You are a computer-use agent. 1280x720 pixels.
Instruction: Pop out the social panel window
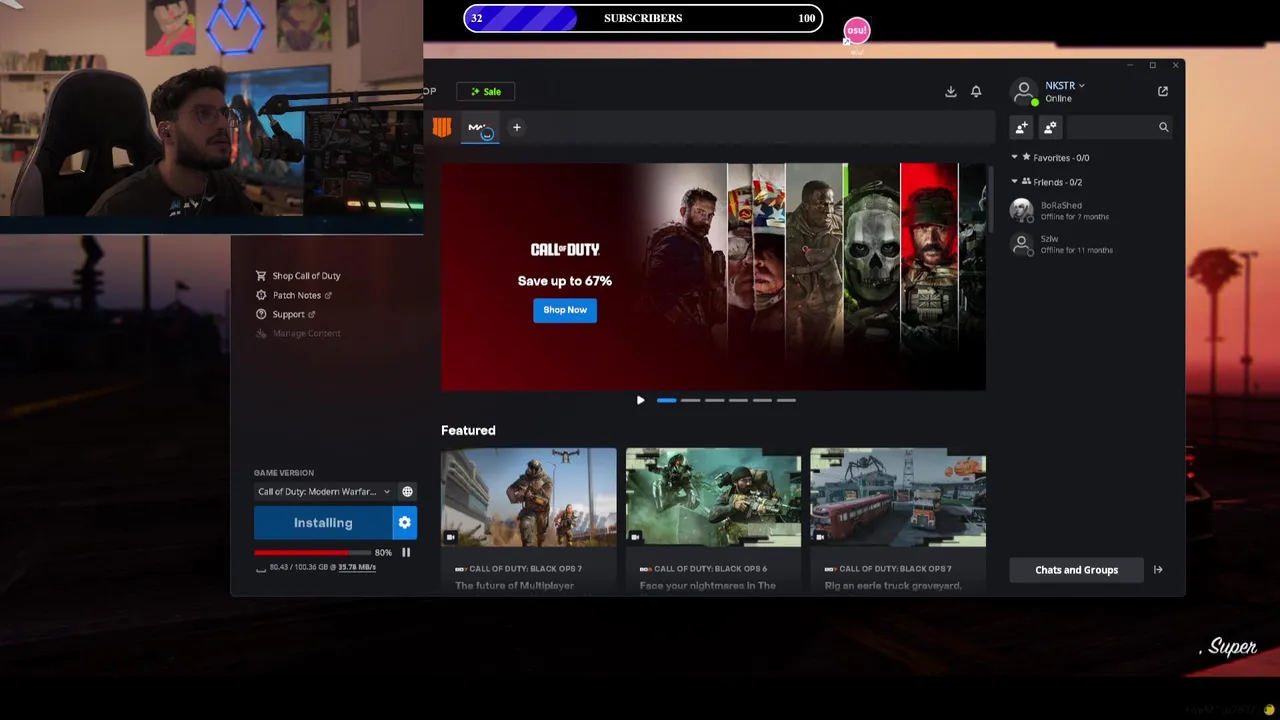point(1163,91)
